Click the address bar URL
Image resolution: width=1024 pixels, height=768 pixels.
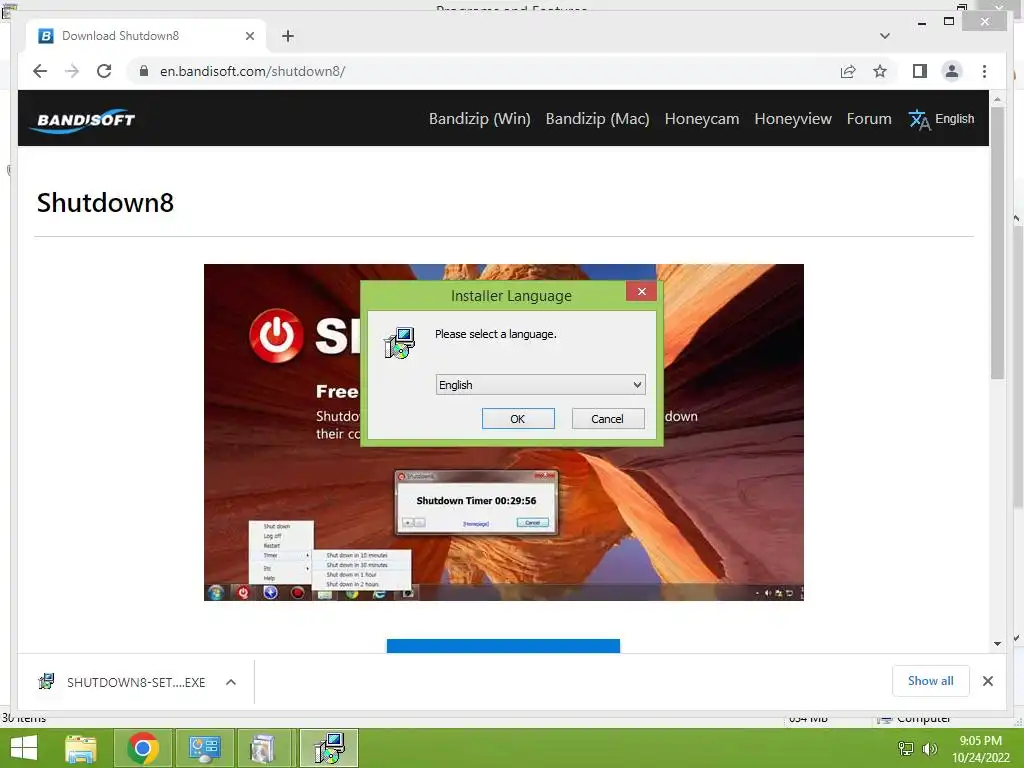click(x=252, y=71)
